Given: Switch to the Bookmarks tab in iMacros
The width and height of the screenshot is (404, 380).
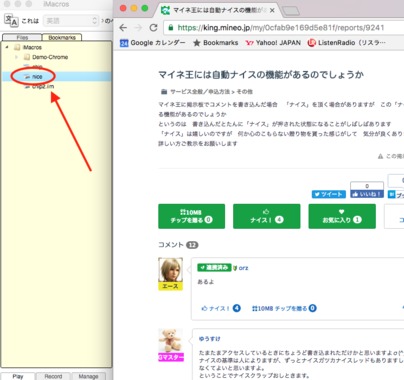Looking at the screenshot, I should point(62,37).
